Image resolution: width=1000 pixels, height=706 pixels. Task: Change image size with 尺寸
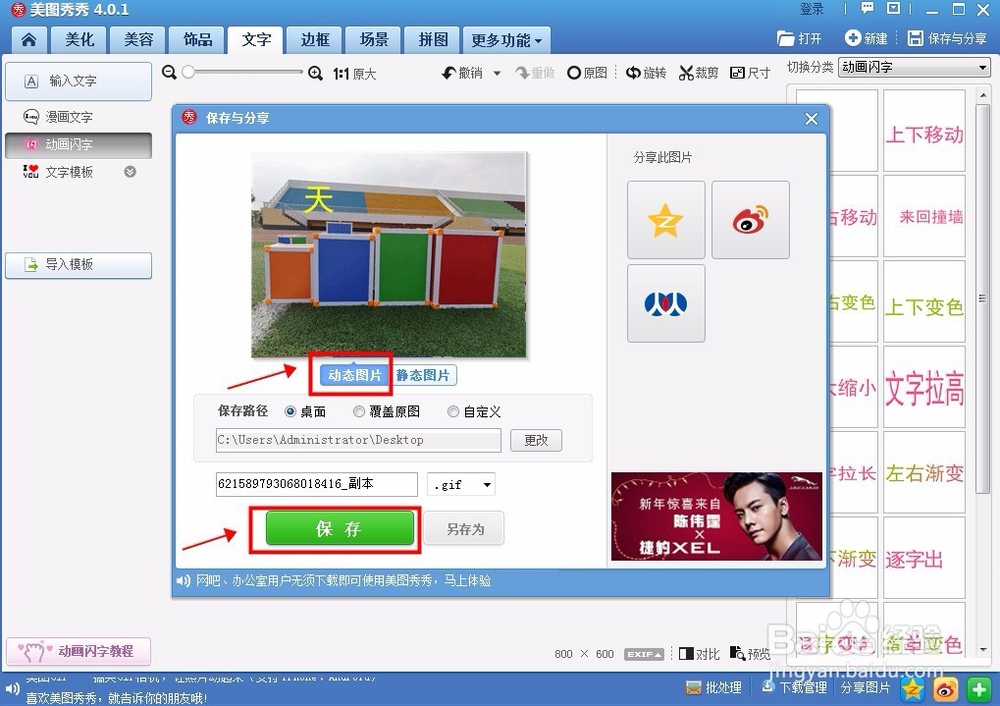[x=749, y=73]
